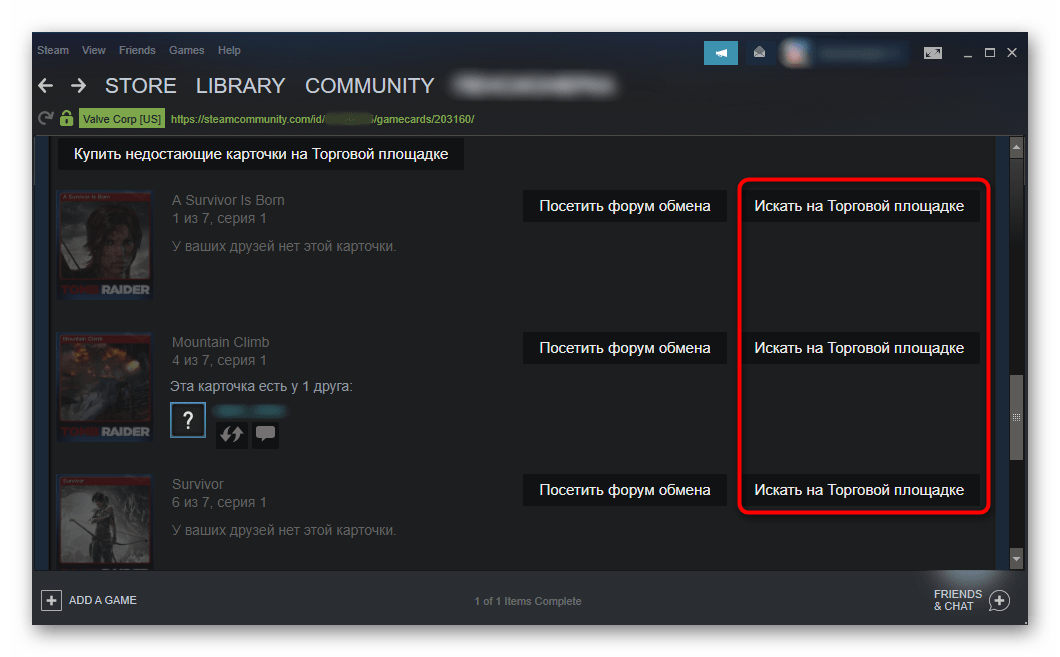Click the ADD A GAME label

(103, 600)
